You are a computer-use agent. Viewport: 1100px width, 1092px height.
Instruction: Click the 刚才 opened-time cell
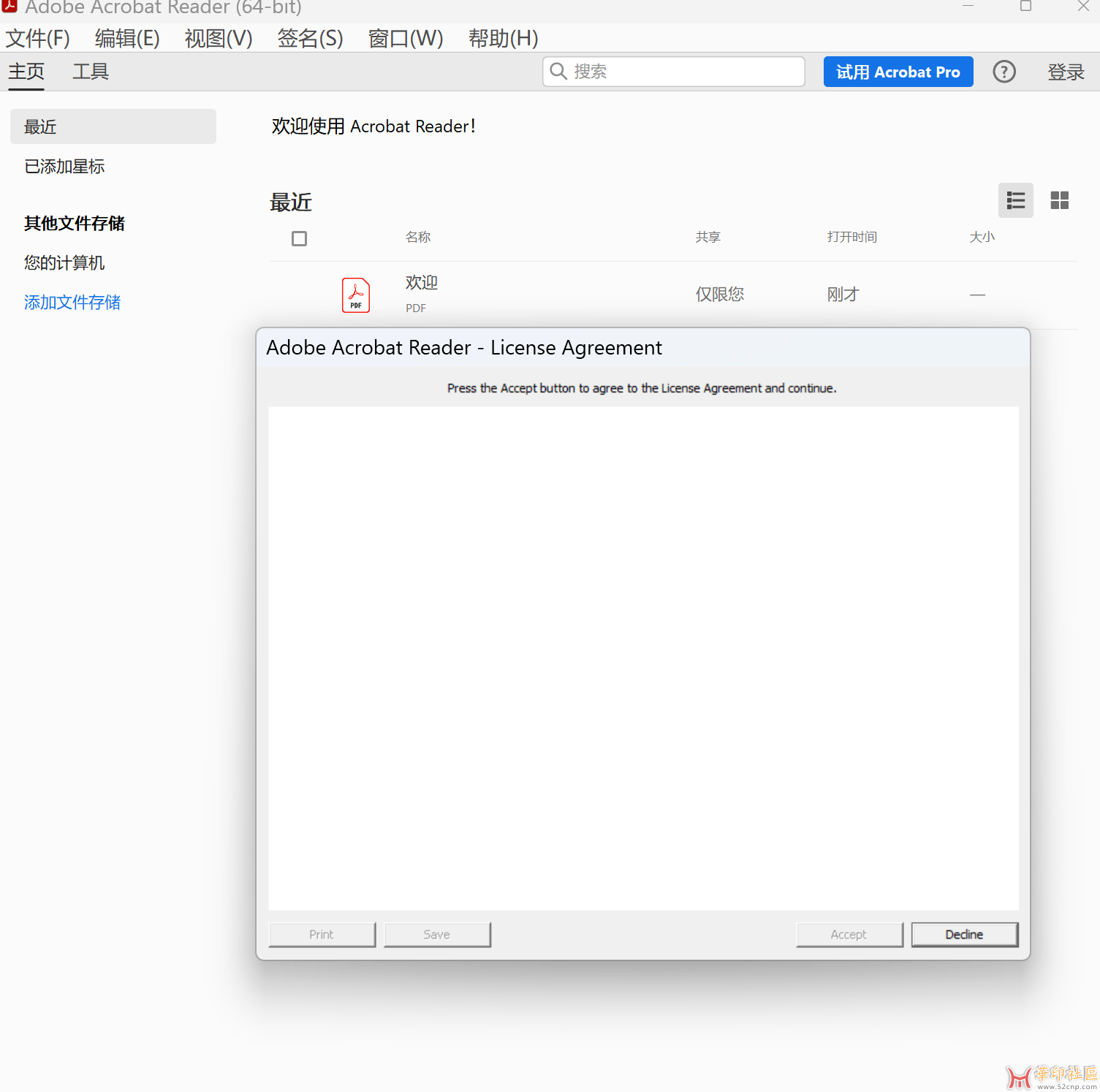[843, 295]
